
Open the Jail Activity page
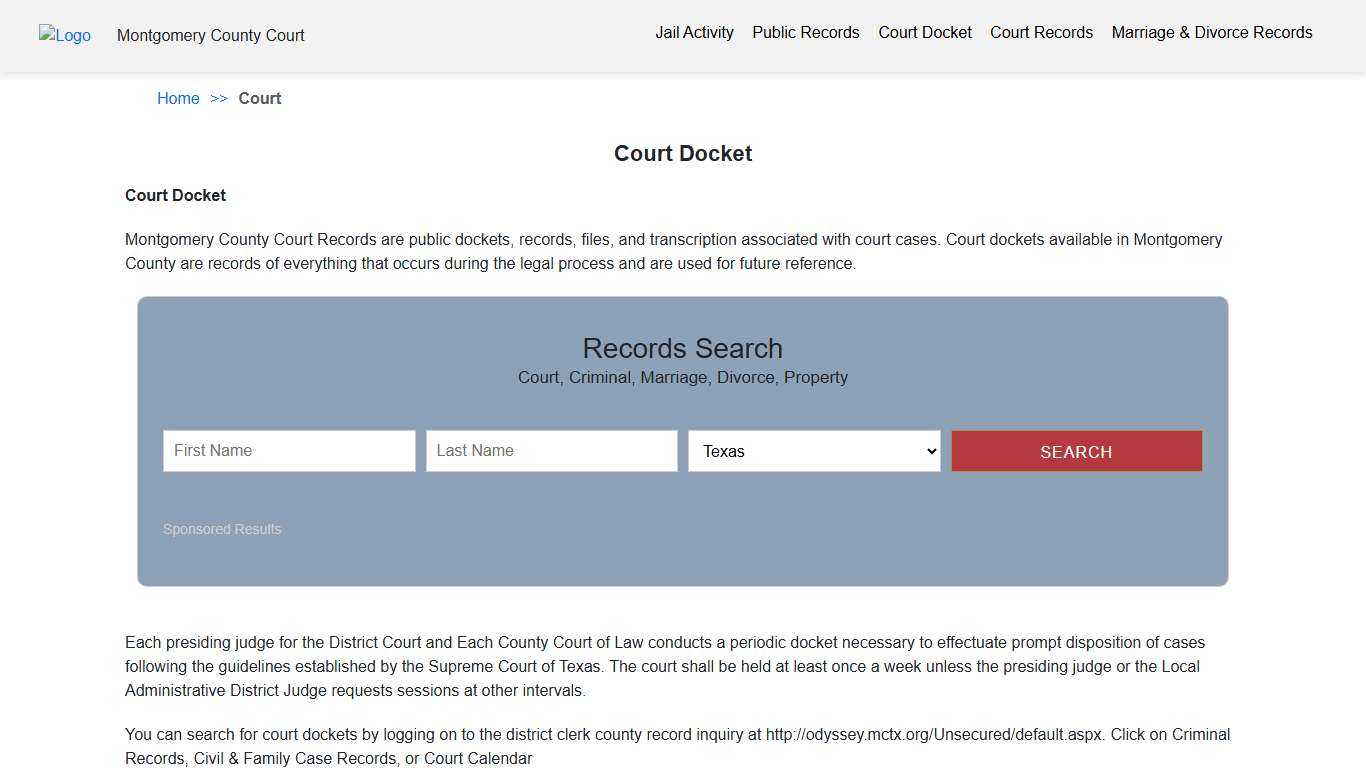694,32
